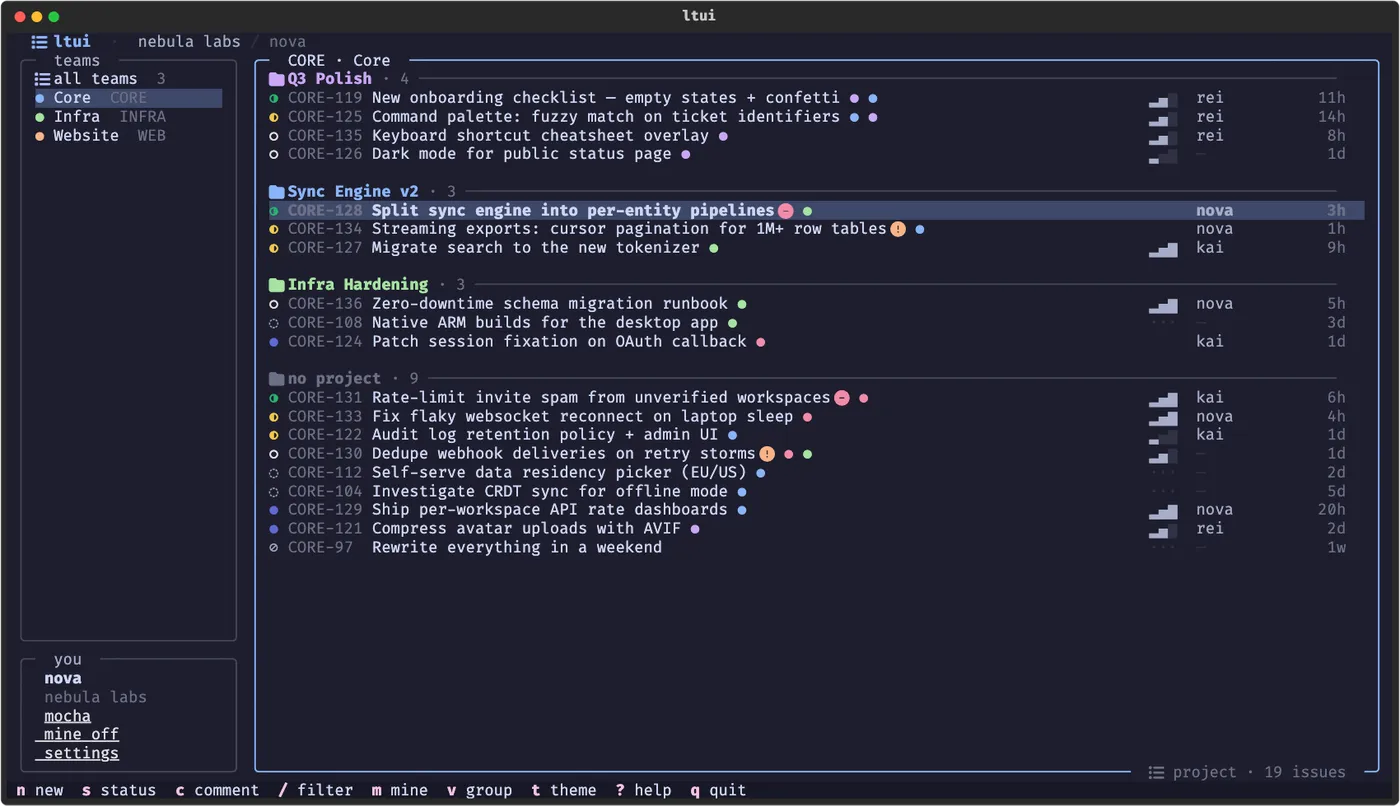Click nova username in you panel
Screen dimensions: 1400x806
click(63, 678)
